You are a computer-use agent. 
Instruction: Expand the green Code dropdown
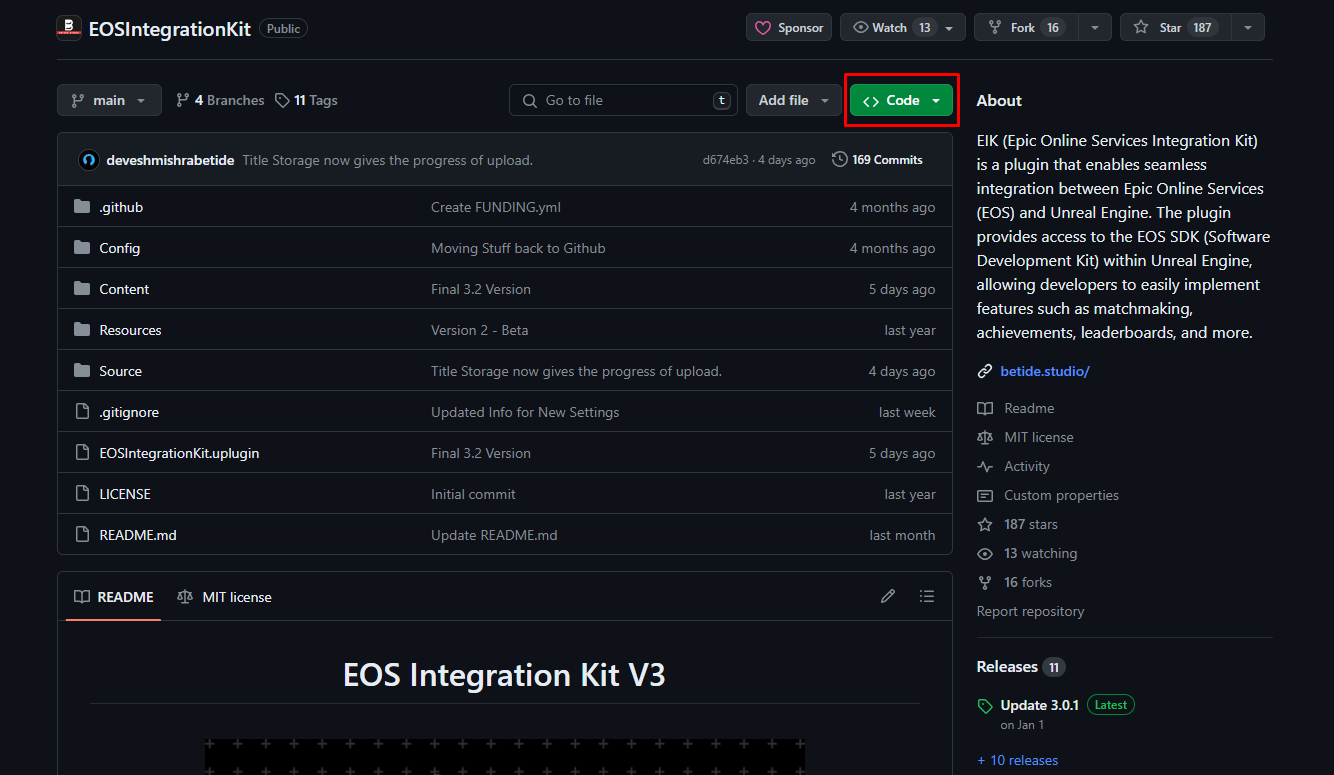click(901, 100)
